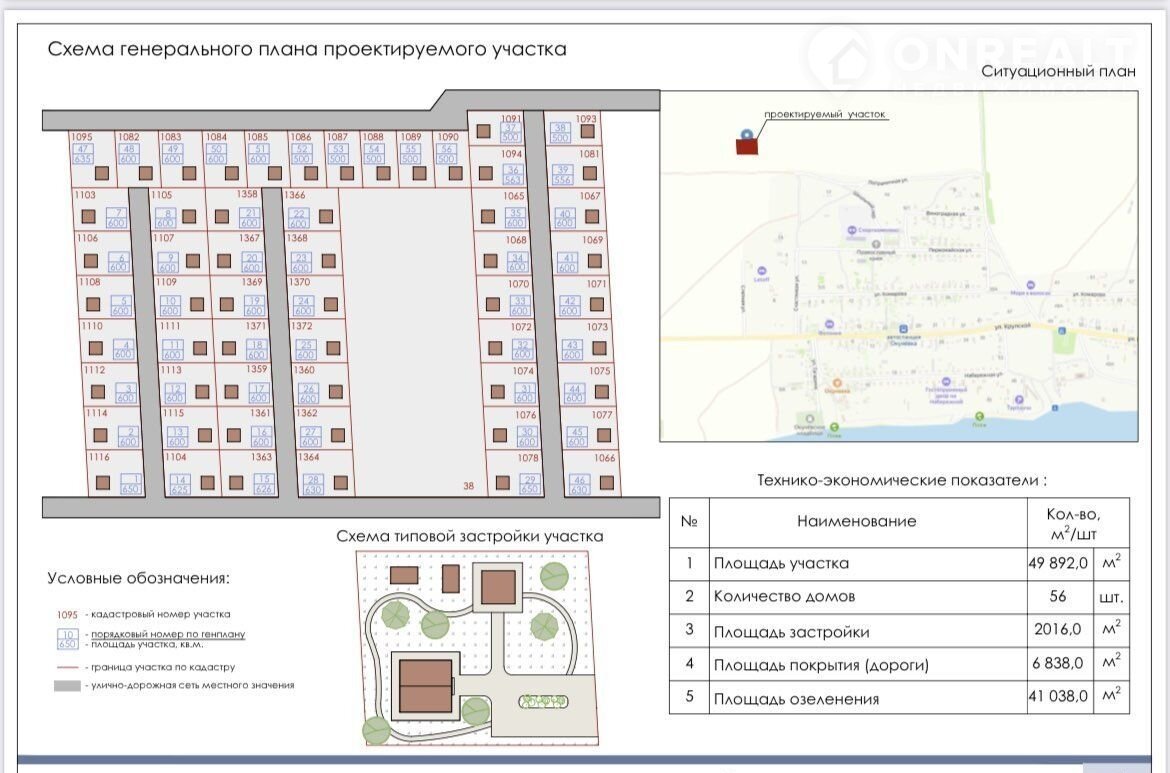Click the blue location pin above the red site
The image size is (1170, 773).
click(745, 133)
